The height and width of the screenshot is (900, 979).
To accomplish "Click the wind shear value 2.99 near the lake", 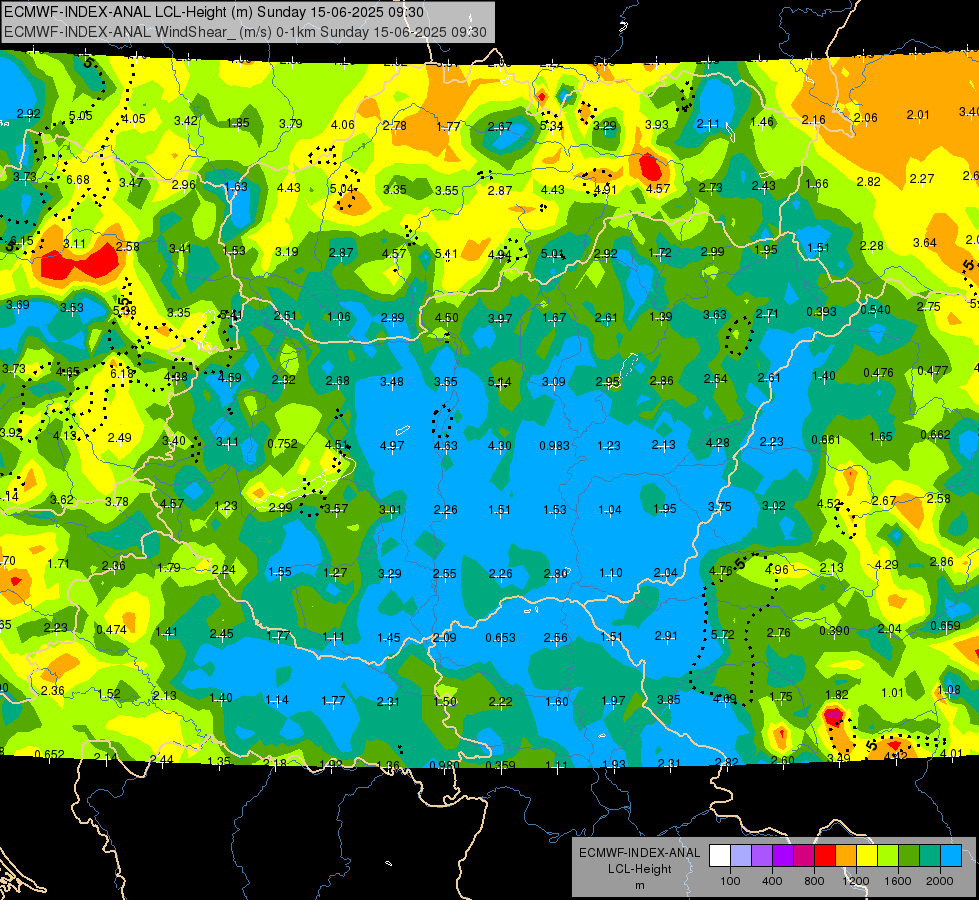I will (280, 508).
